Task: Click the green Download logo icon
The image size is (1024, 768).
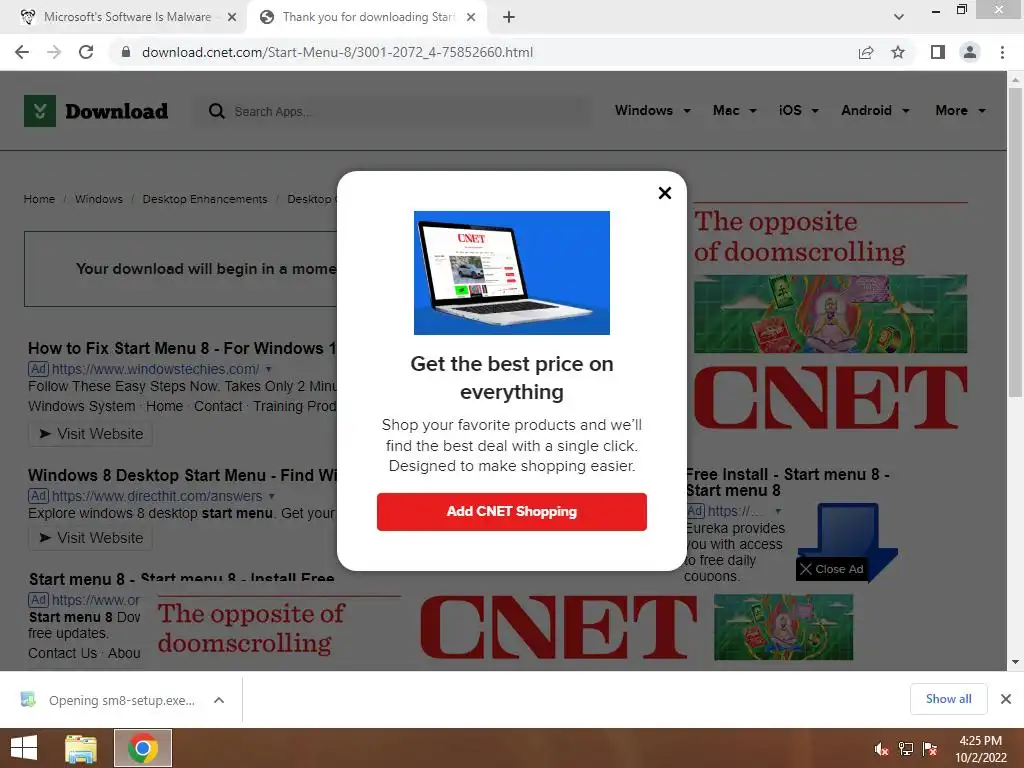Action: coord(40,111)
